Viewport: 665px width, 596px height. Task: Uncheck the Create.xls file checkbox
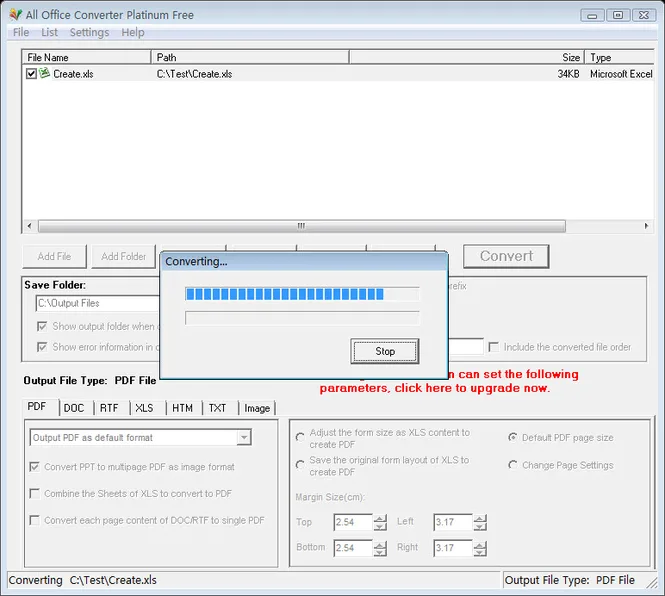(x=31, y=74)
